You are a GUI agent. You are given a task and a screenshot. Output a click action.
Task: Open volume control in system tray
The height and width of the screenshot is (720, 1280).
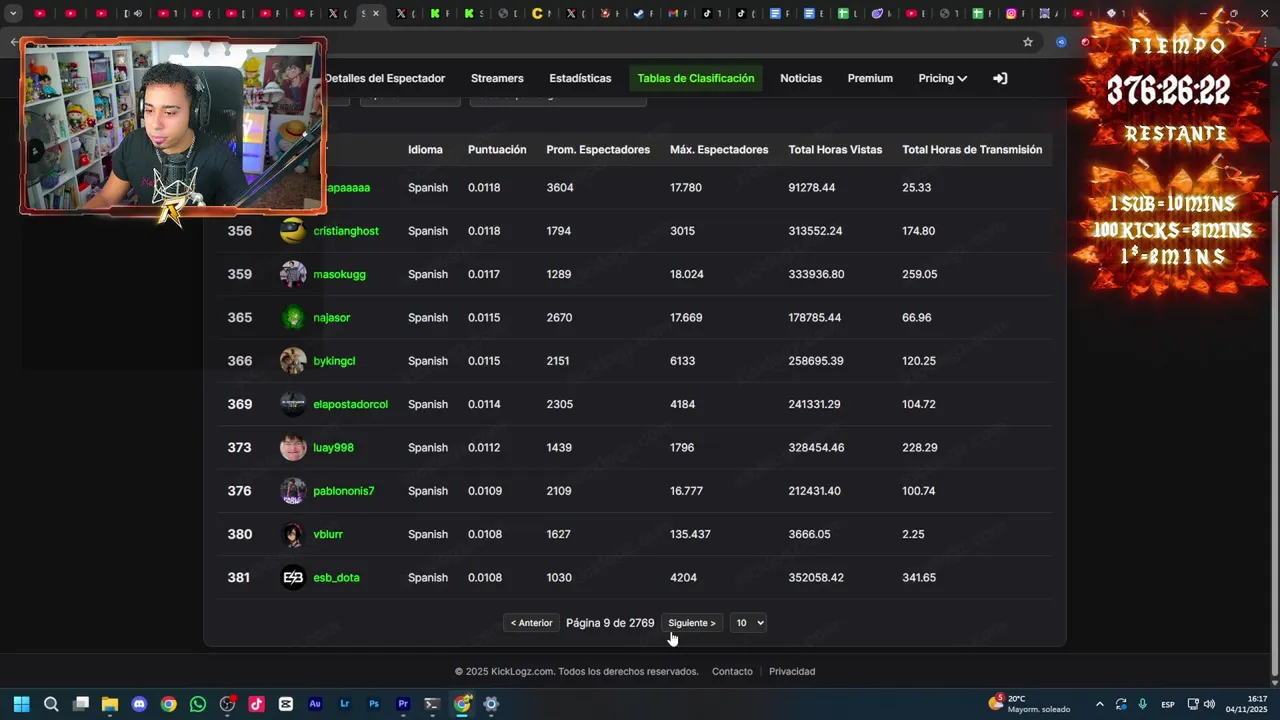click(1209, 704)
